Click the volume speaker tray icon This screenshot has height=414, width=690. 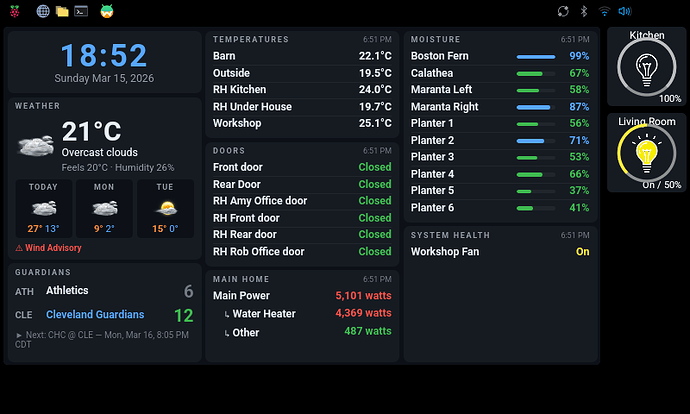pyautogui.click(x=624, y=11)
